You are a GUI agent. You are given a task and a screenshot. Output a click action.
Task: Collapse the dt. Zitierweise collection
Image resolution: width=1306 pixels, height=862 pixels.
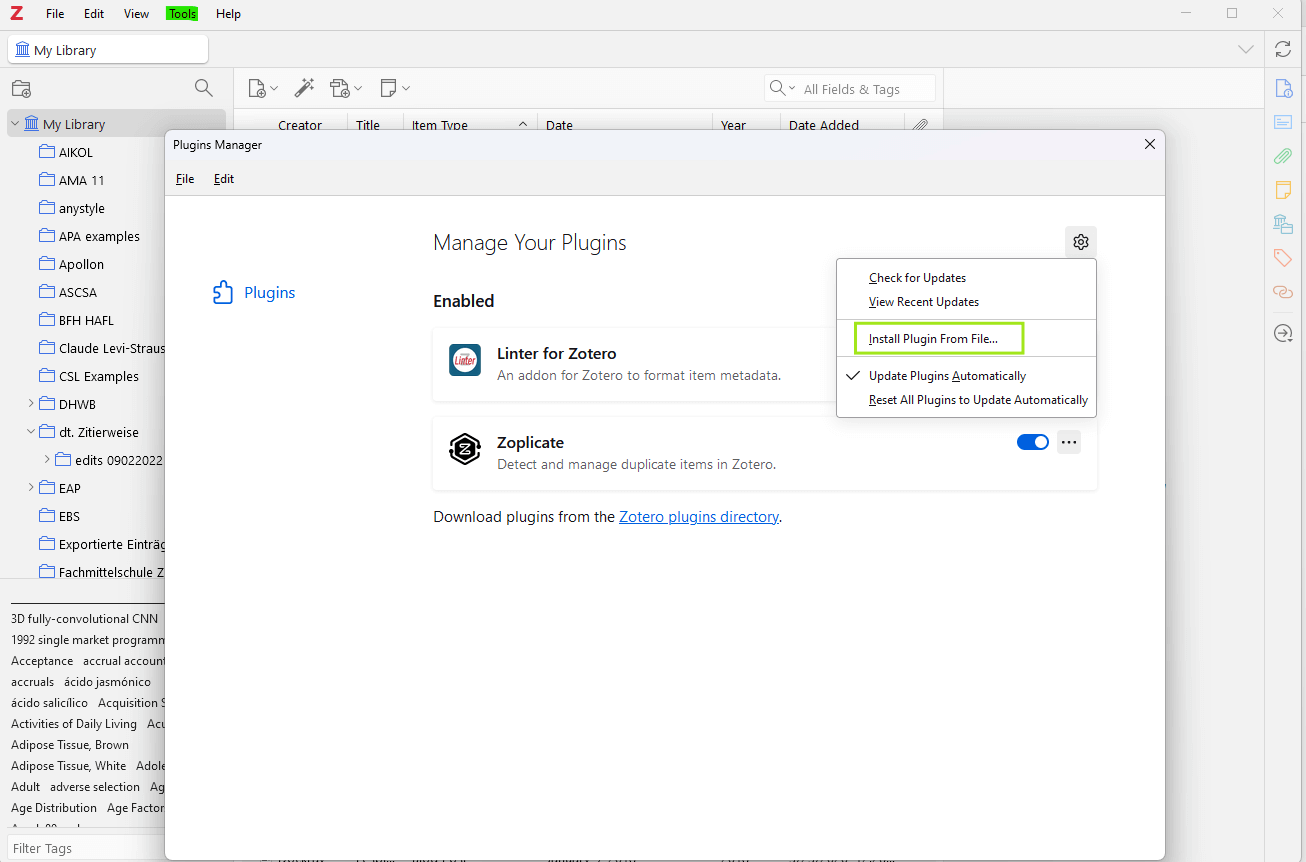point(31,432)
